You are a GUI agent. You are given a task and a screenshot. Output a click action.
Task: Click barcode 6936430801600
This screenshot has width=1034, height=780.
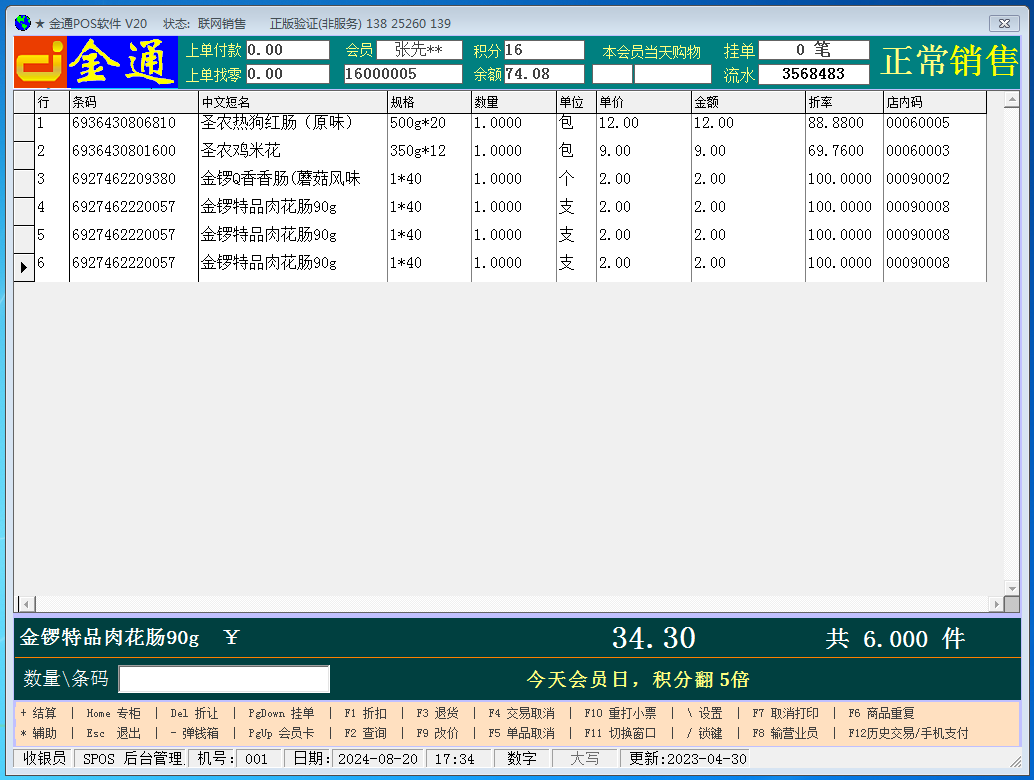tap(124, 150)
